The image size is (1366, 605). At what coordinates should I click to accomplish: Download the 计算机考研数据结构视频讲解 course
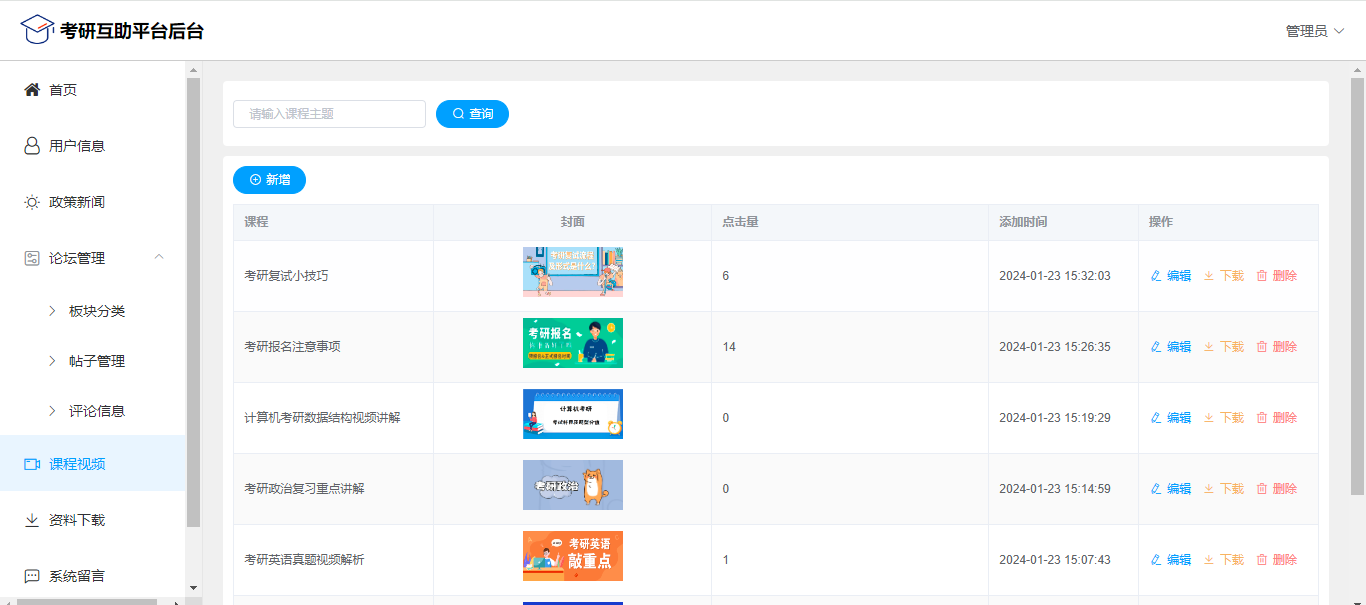coord(1223,418)
